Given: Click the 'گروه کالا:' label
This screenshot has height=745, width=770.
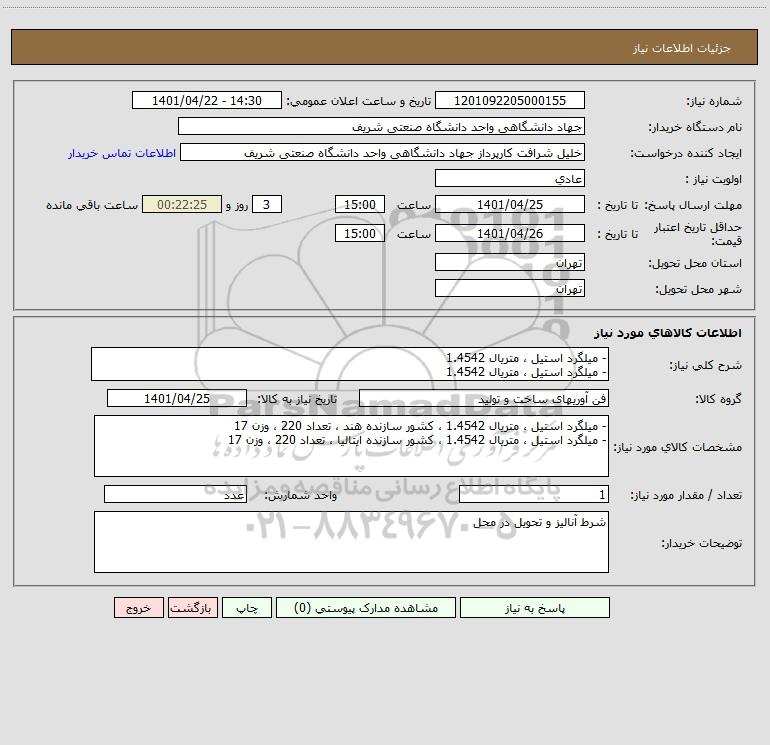Looking at the screenshot, I should 718,399.
